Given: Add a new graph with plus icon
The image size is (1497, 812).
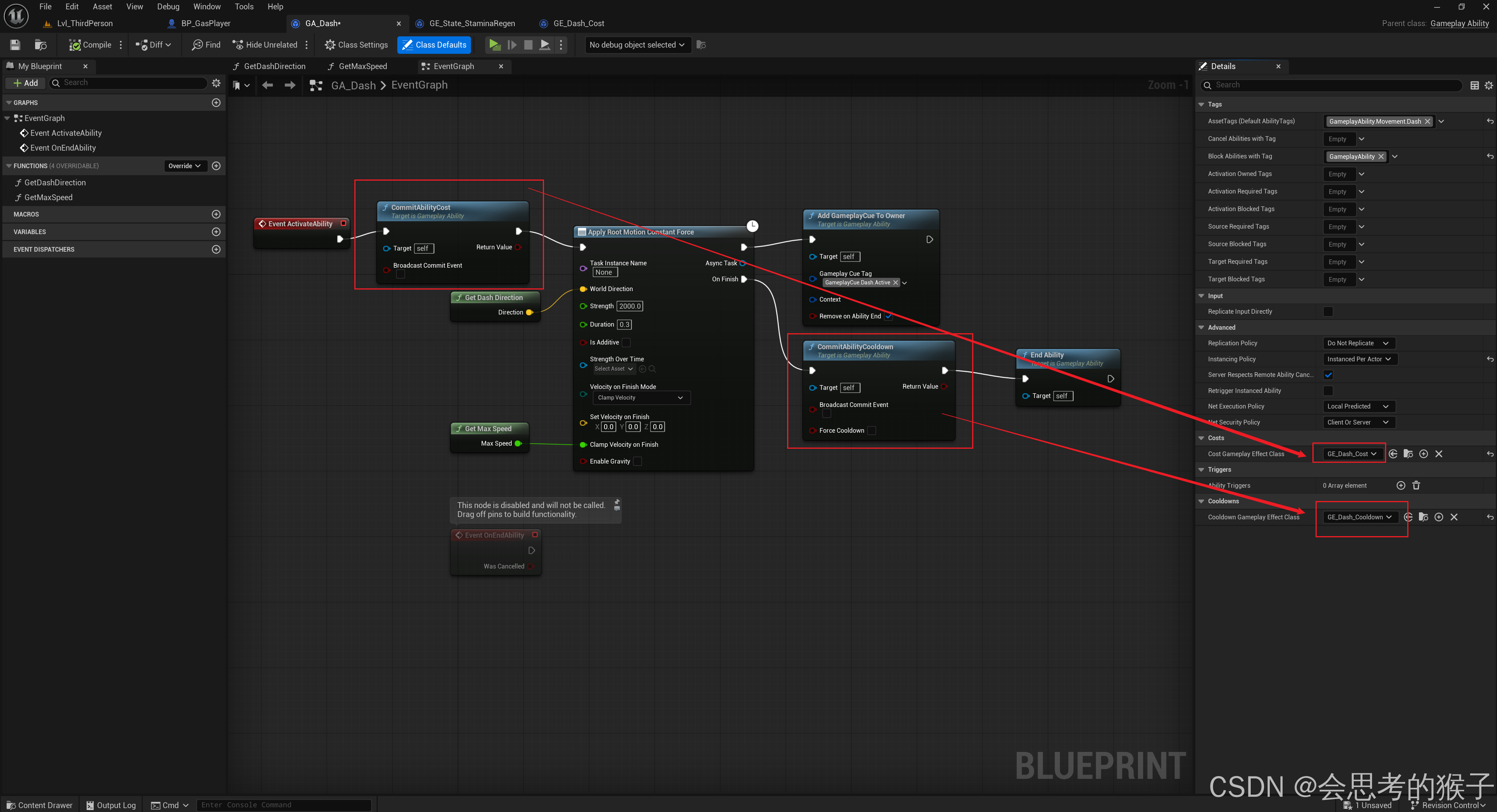Looking at the screenshot, I should (x=216, y=102).
